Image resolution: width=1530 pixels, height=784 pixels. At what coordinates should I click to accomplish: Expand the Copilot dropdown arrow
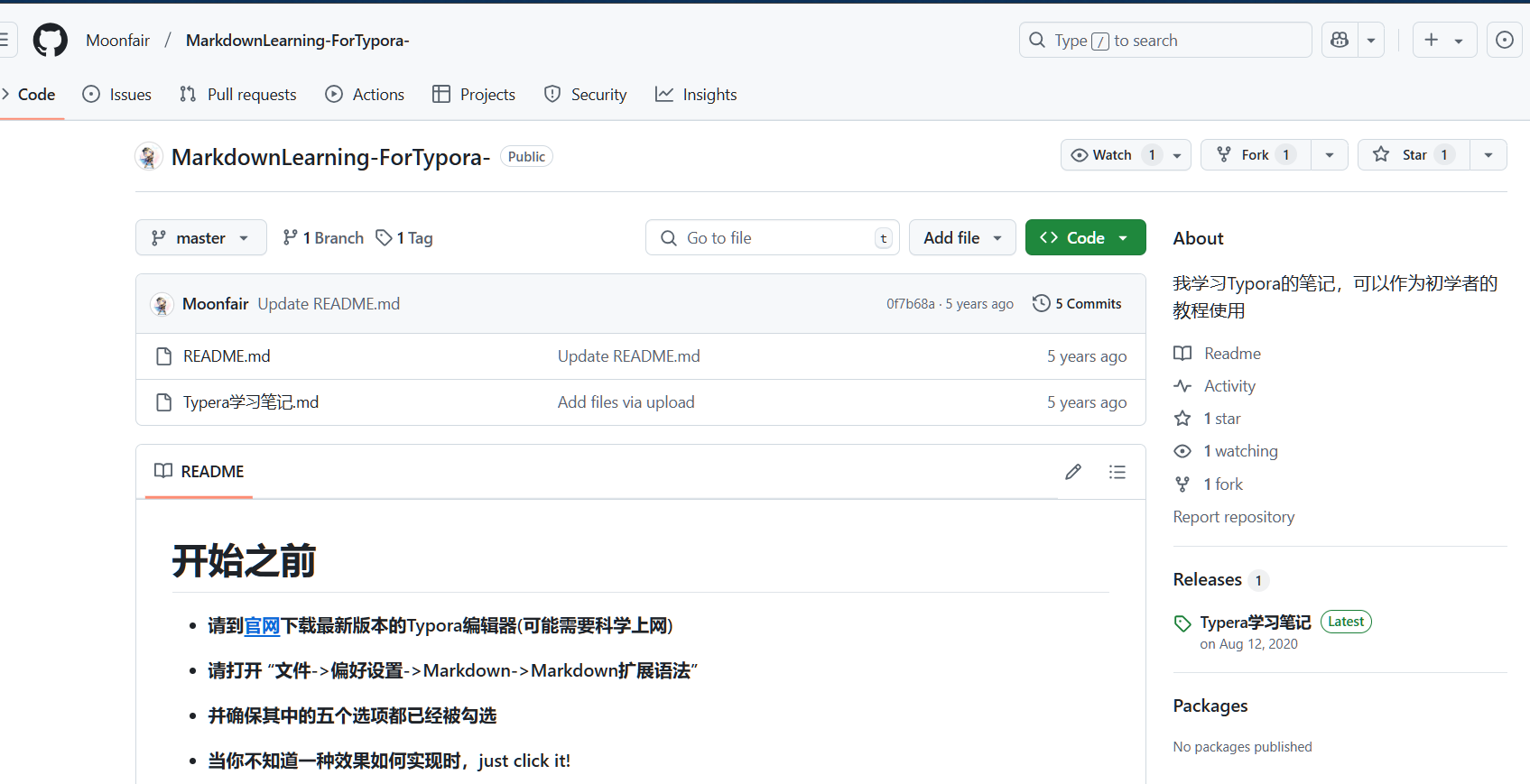pos(1371,40)
